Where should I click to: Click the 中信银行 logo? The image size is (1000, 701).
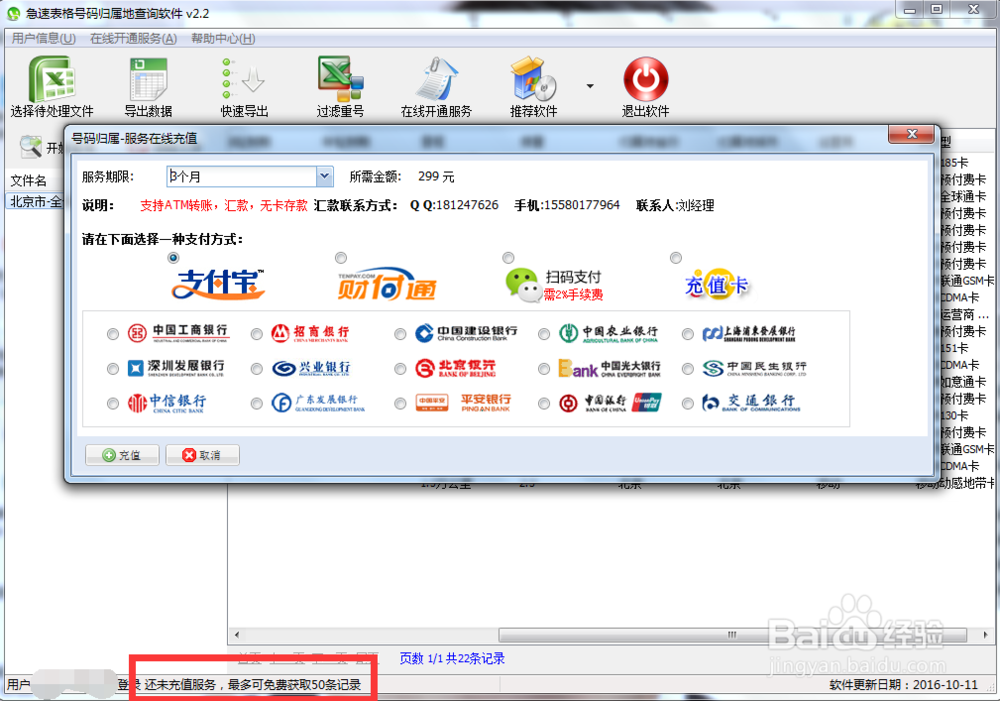[x=166, y=403]
